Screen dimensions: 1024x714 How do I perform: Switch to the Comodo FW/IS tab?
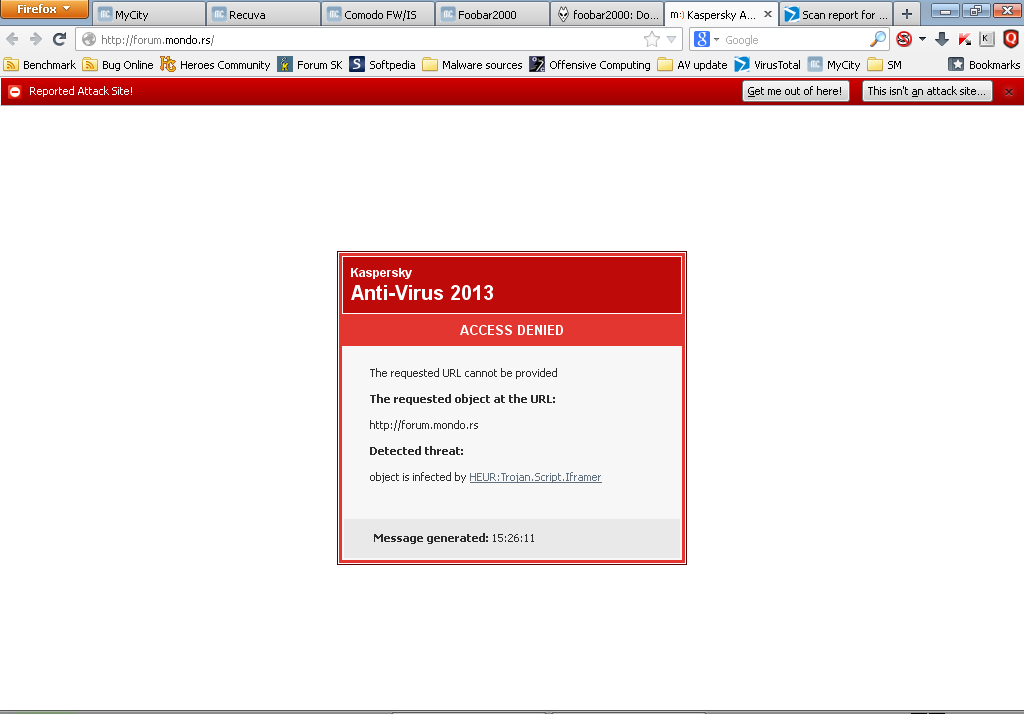(x=378, y=14)
